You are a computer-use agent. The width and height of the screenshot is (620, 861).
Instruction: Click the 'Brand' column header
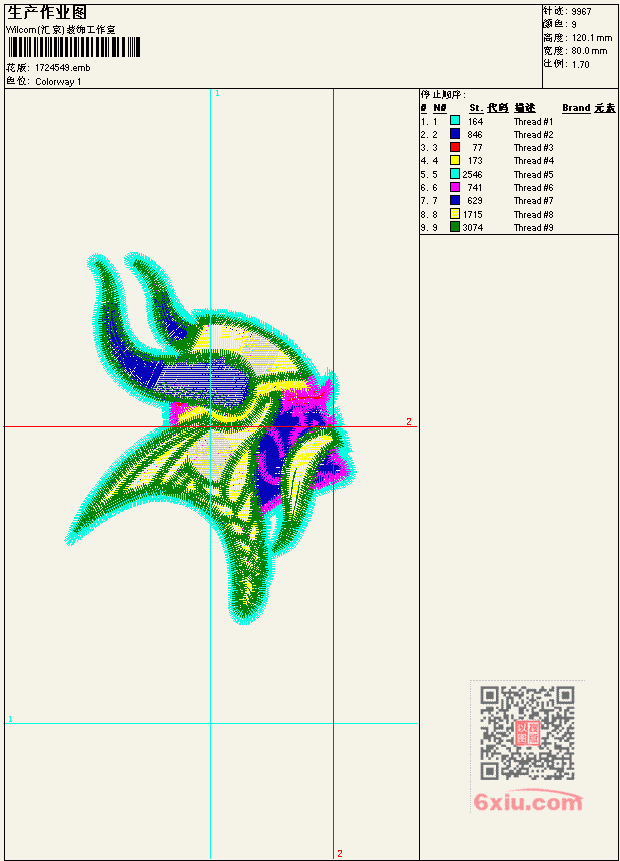point(576,108)
